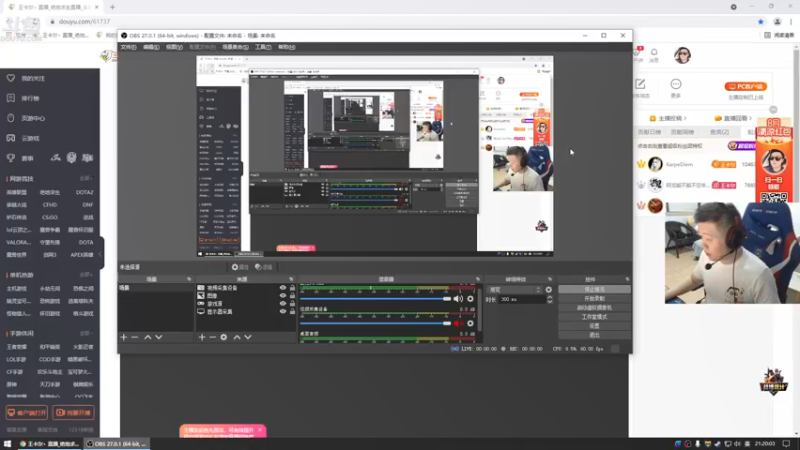The height and width of the screenshot is (450, 800).
Task: Click the web game center mouse icon
Action: click(x=11, y=118)
